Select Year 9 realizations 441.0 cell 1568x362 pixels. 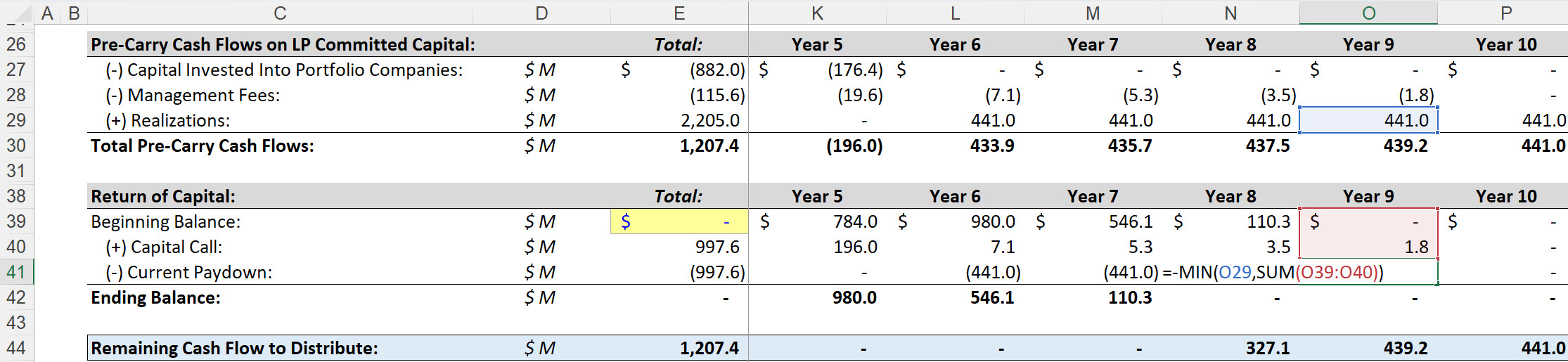click(x=1368, y=120)
